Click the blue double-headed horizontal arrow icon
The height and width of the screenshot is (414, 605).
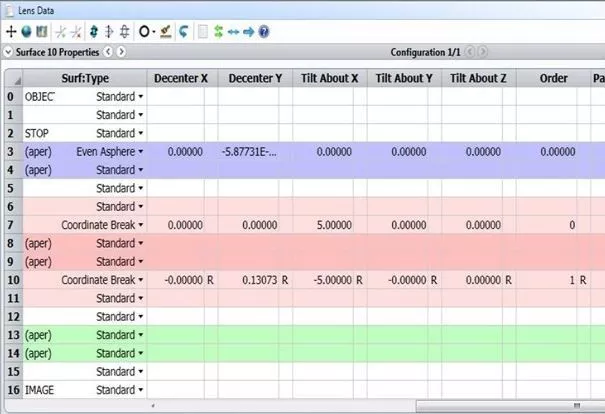coord(234,32)
